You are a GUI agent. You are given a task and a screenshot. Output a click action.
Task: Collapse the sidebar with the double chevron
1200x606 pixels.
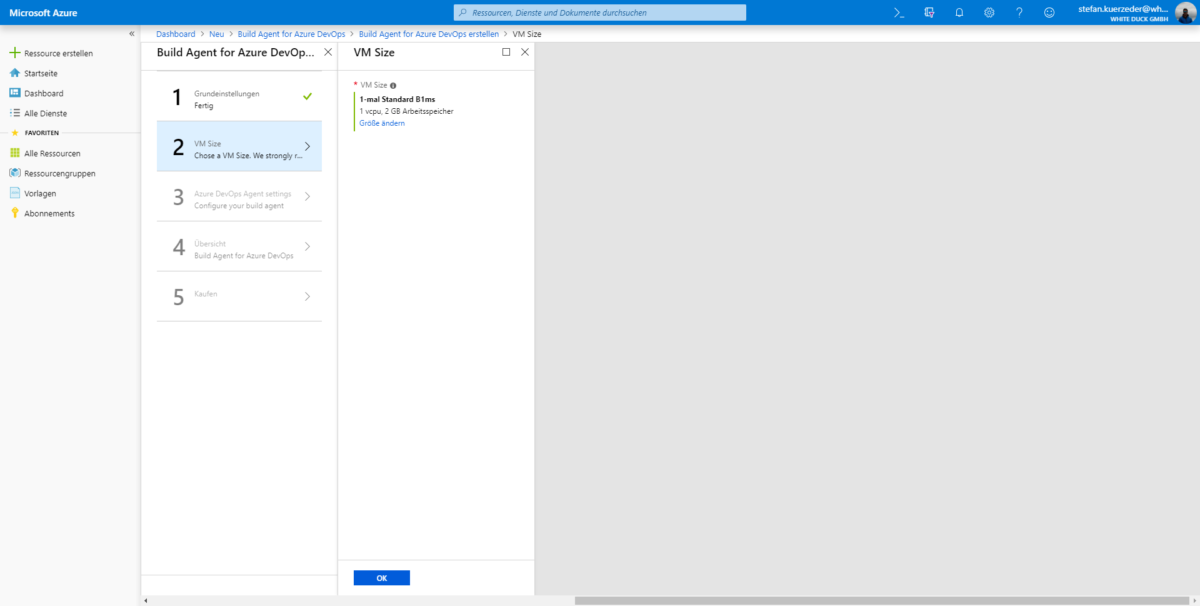click(131, 33)
